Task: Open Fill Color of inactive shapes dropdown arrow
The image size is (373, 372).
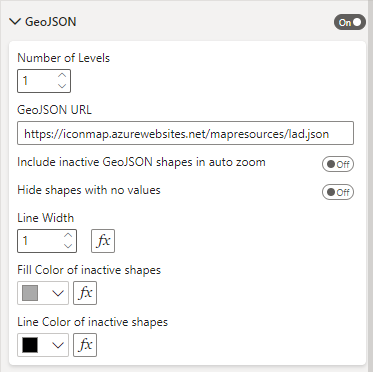Action: click(x=58, y=293)
